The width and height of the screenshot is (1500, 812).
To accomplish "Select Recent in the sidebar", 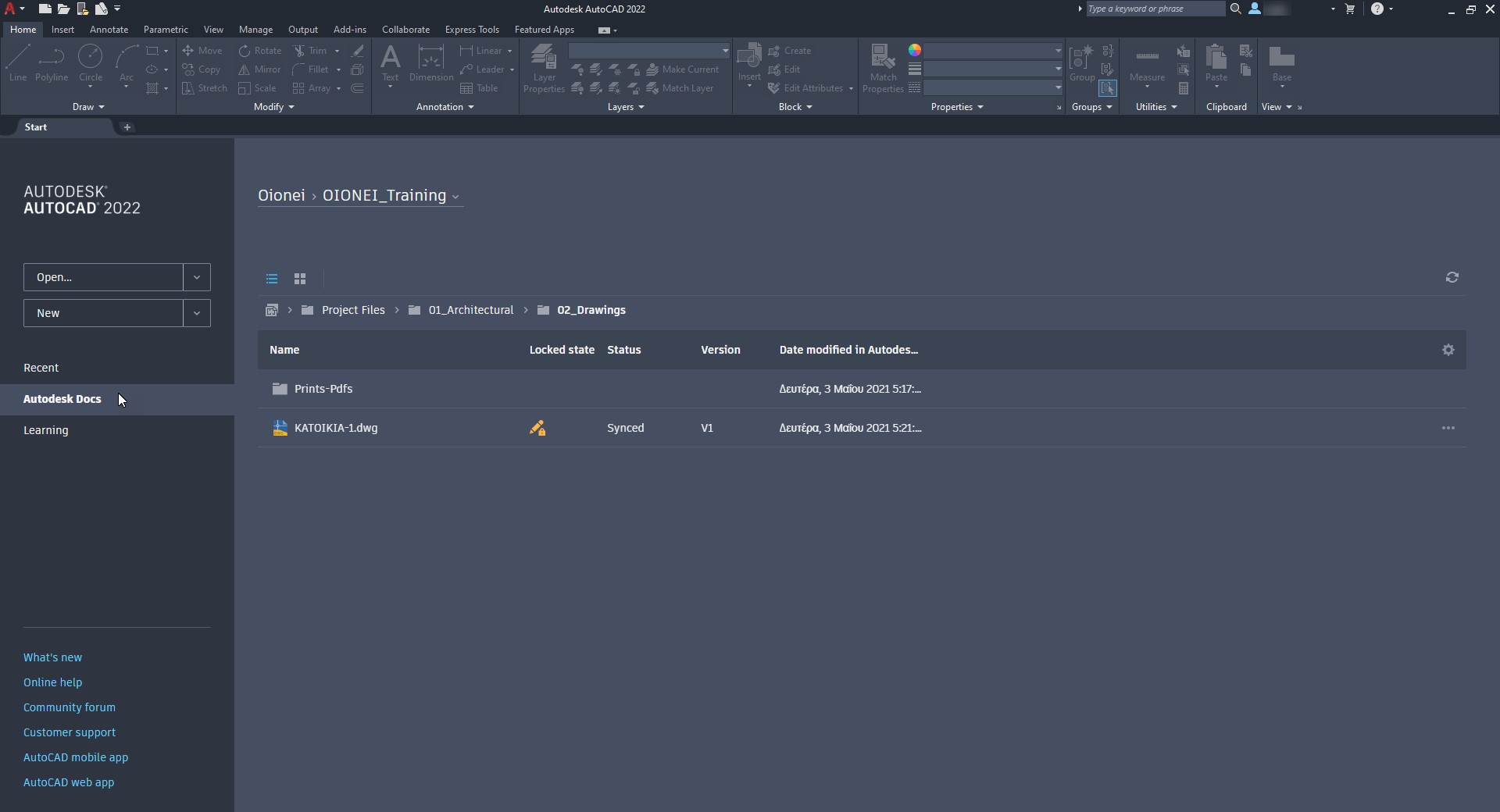I will (x=41, y=368).
